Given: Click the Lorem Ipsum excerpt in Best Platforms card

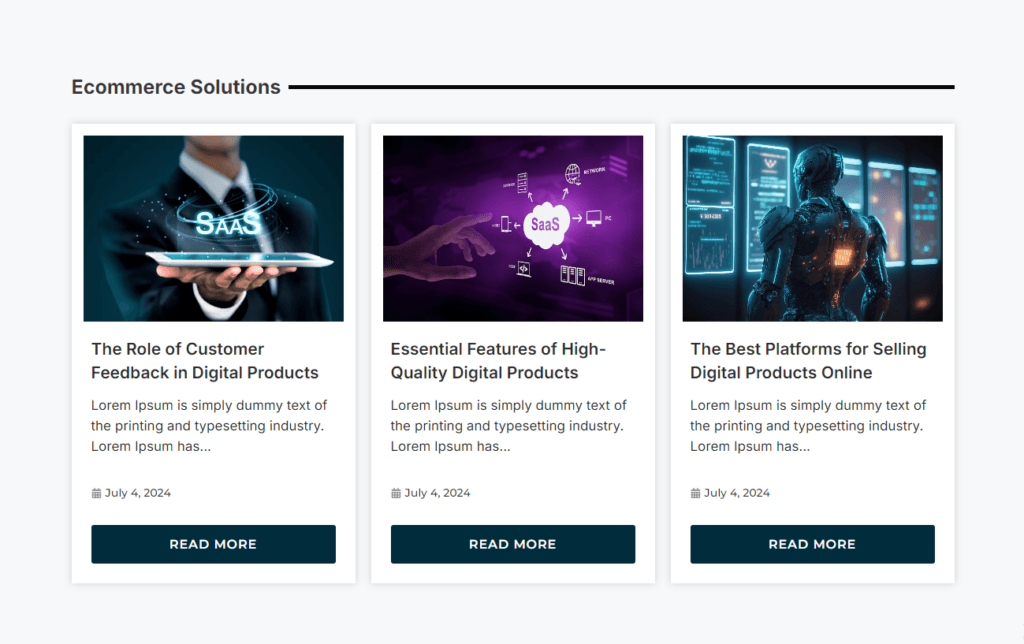Looking at the screenshot, I should pos(808,426).
